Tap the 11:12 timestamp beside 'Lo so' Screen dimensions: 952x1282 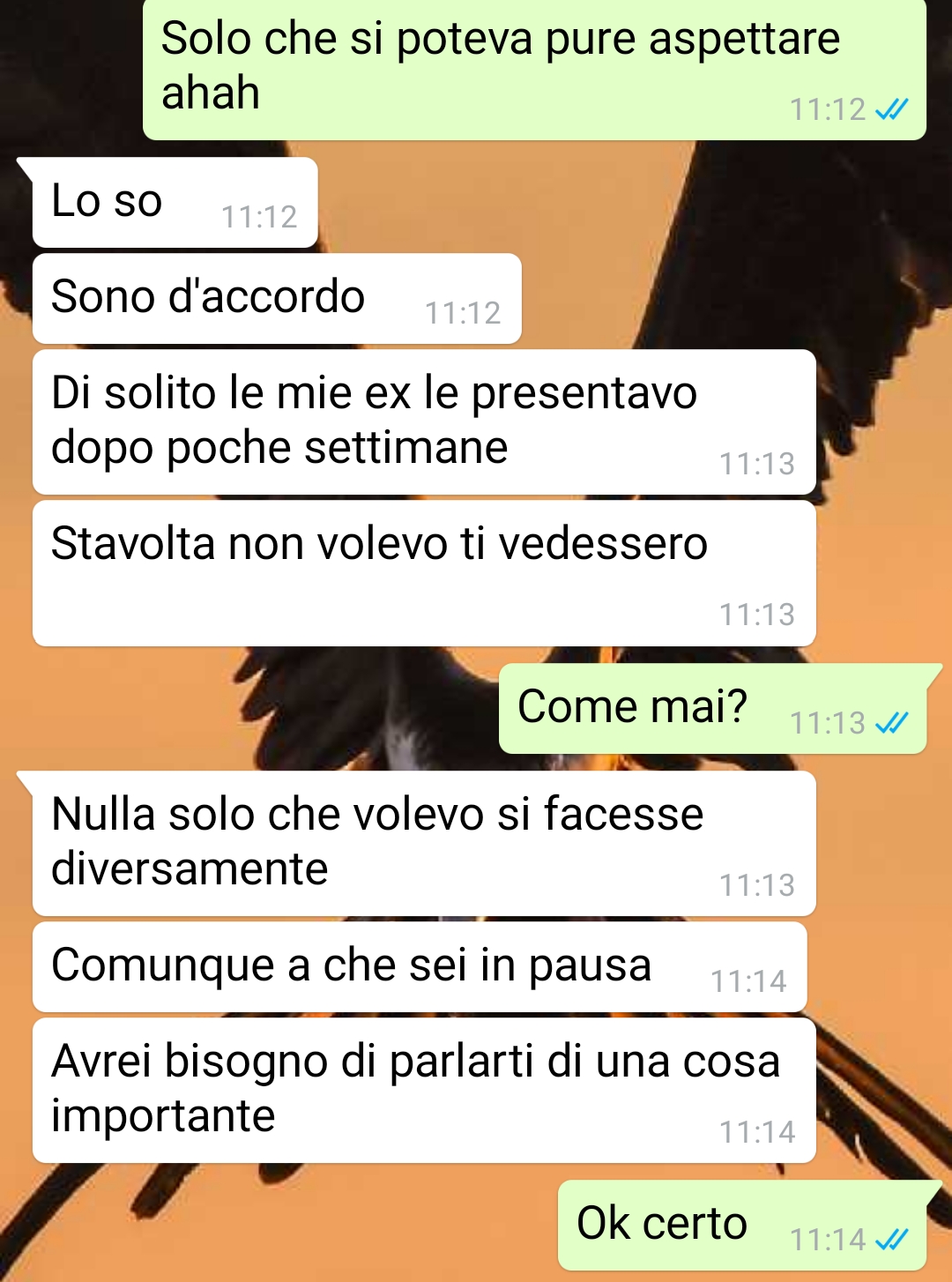click(x=259, y=217)
